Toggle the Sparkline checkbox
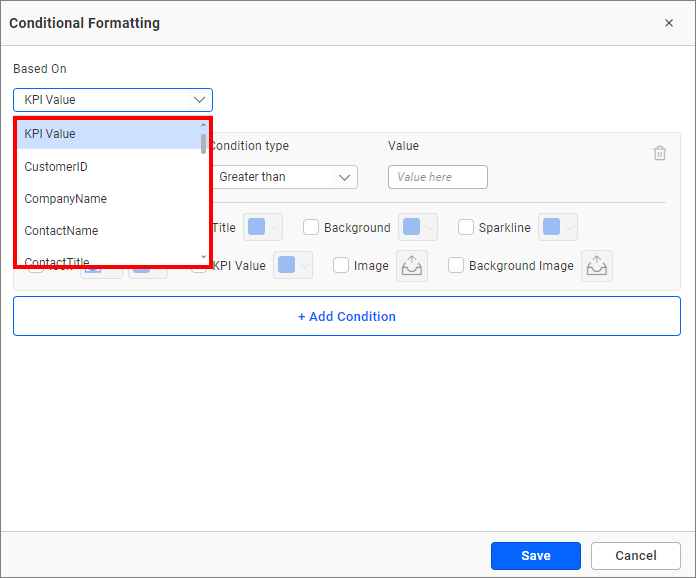Viewport: 696px width, 578px height. click(466, 227)
